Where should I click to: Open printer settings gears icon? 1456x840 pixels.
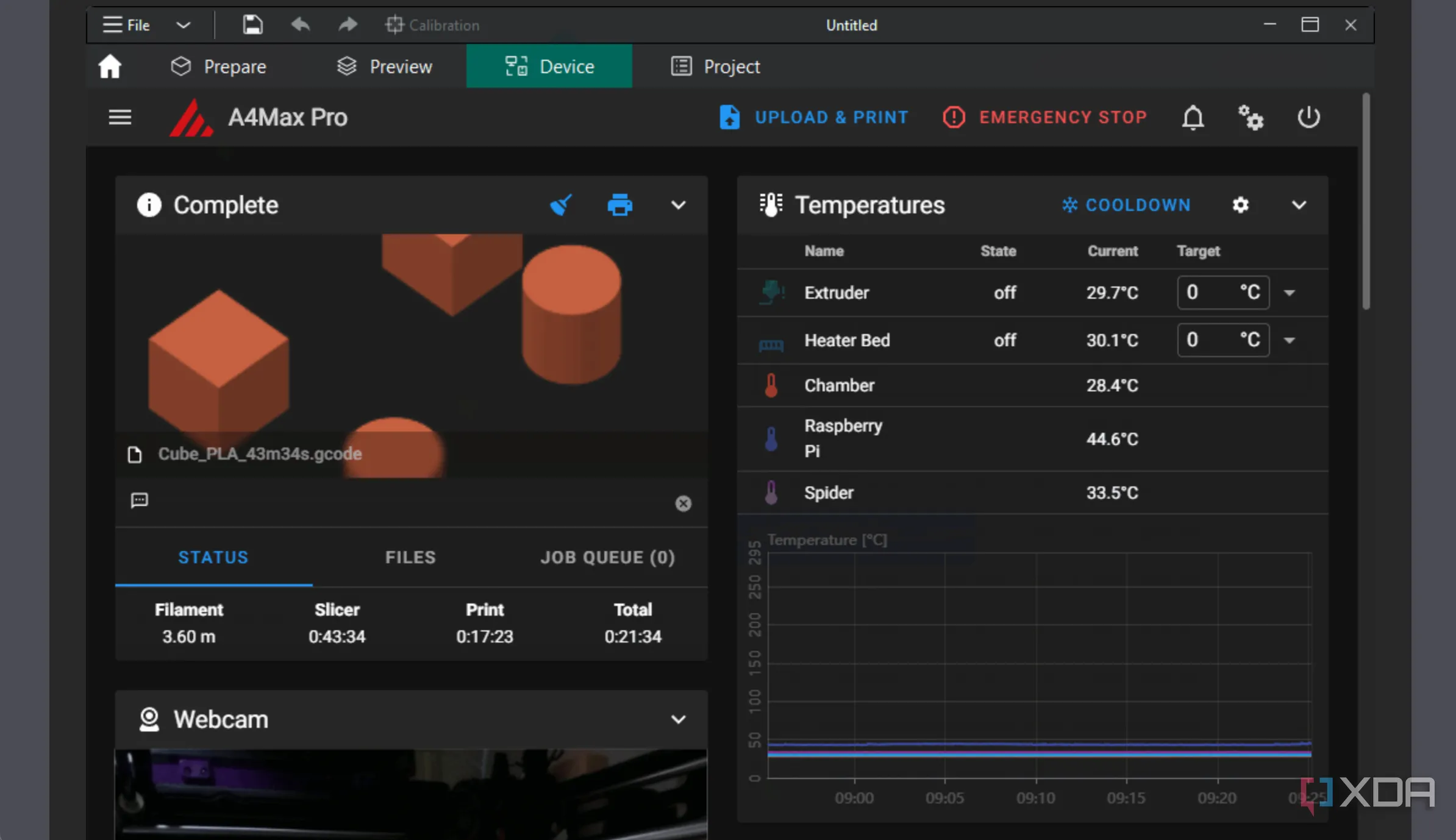tap(1250, 117)
